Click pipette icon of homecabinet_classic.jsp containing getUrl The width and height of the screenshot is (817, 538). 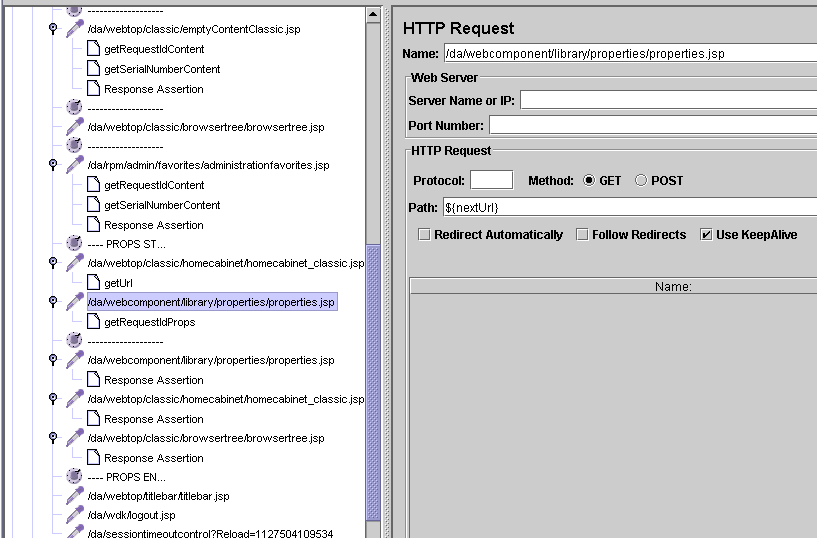75,262
